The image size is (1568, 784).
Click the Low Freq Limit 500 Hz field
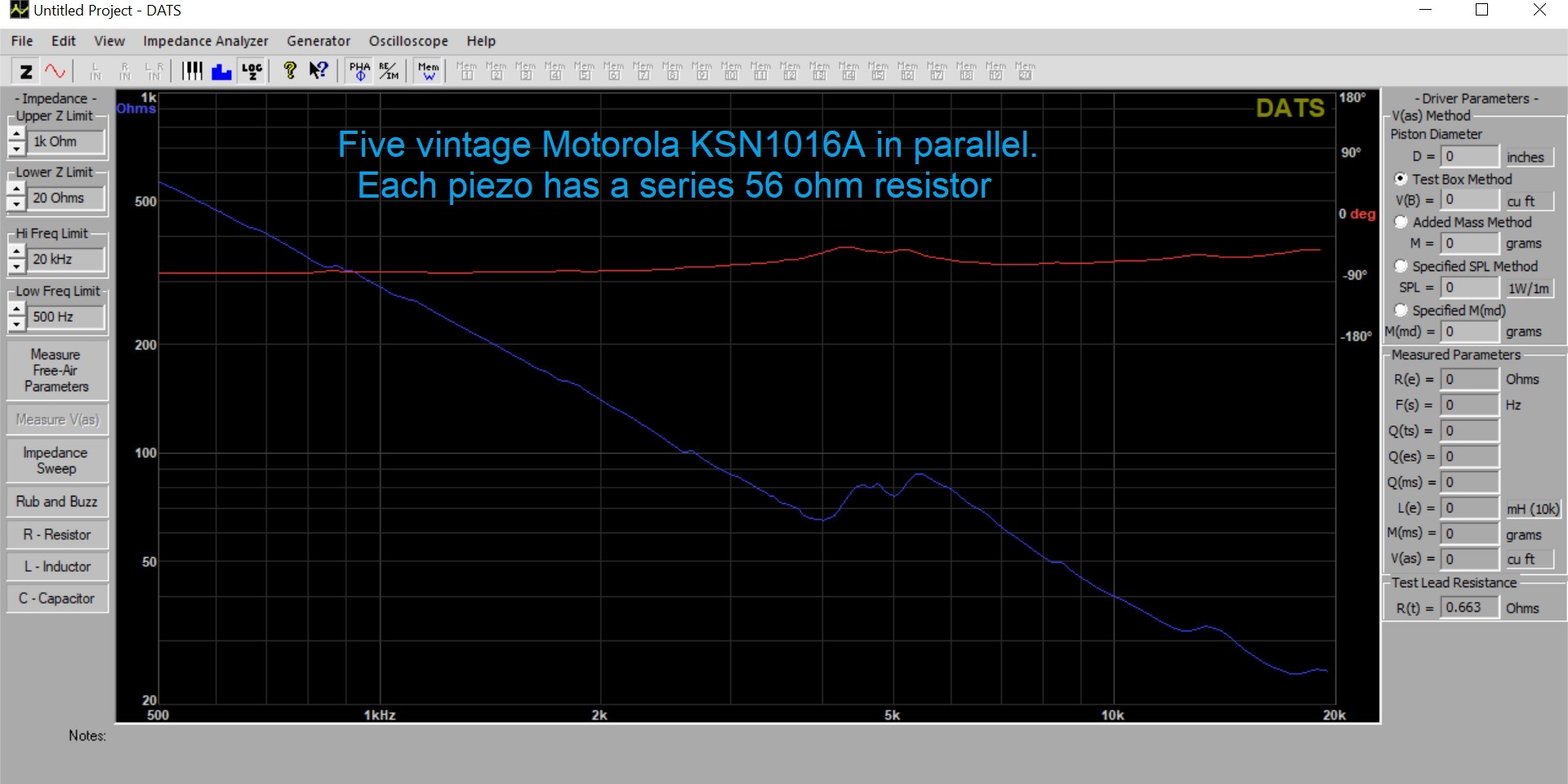(x=67, y=317)
